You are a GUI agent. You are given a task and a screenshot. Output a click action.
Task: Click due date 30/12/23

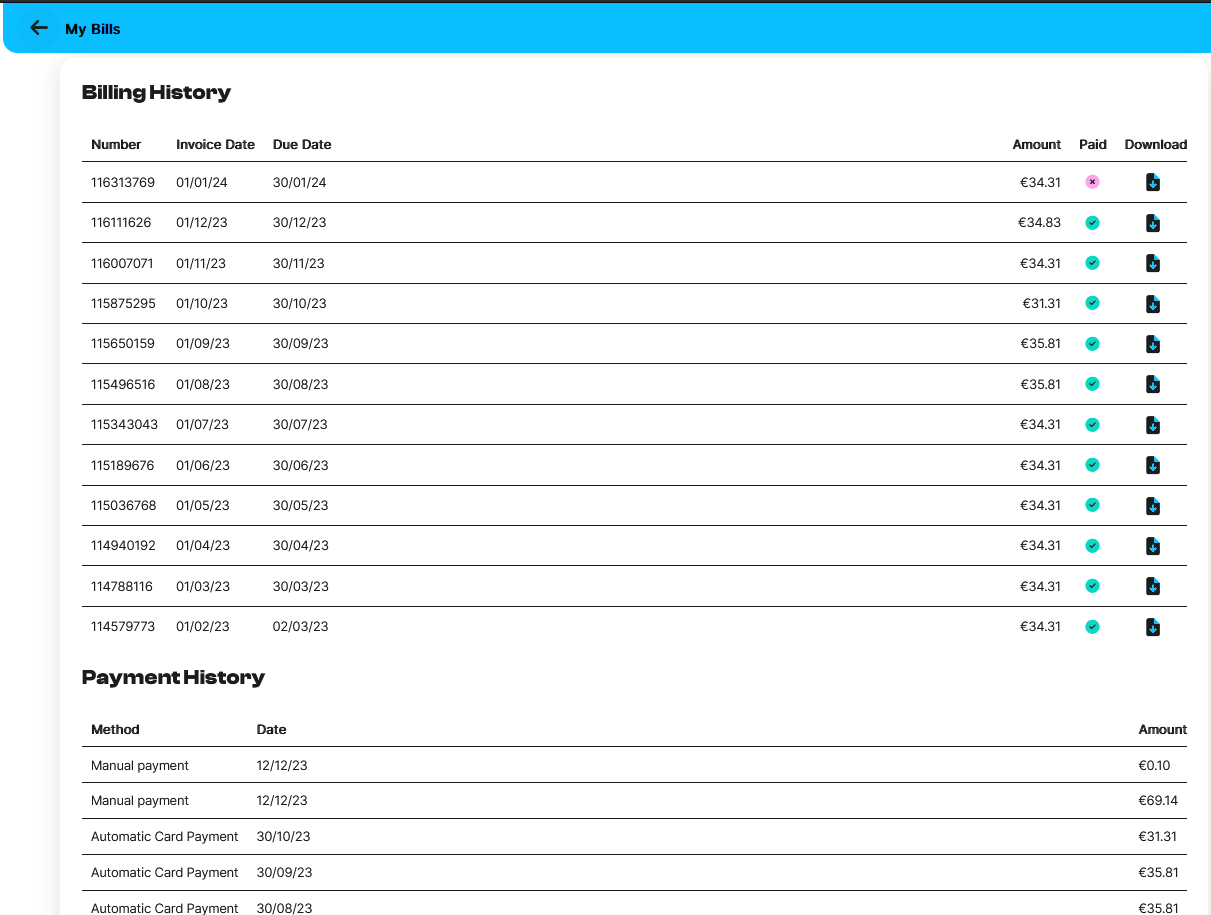[300, 222]
